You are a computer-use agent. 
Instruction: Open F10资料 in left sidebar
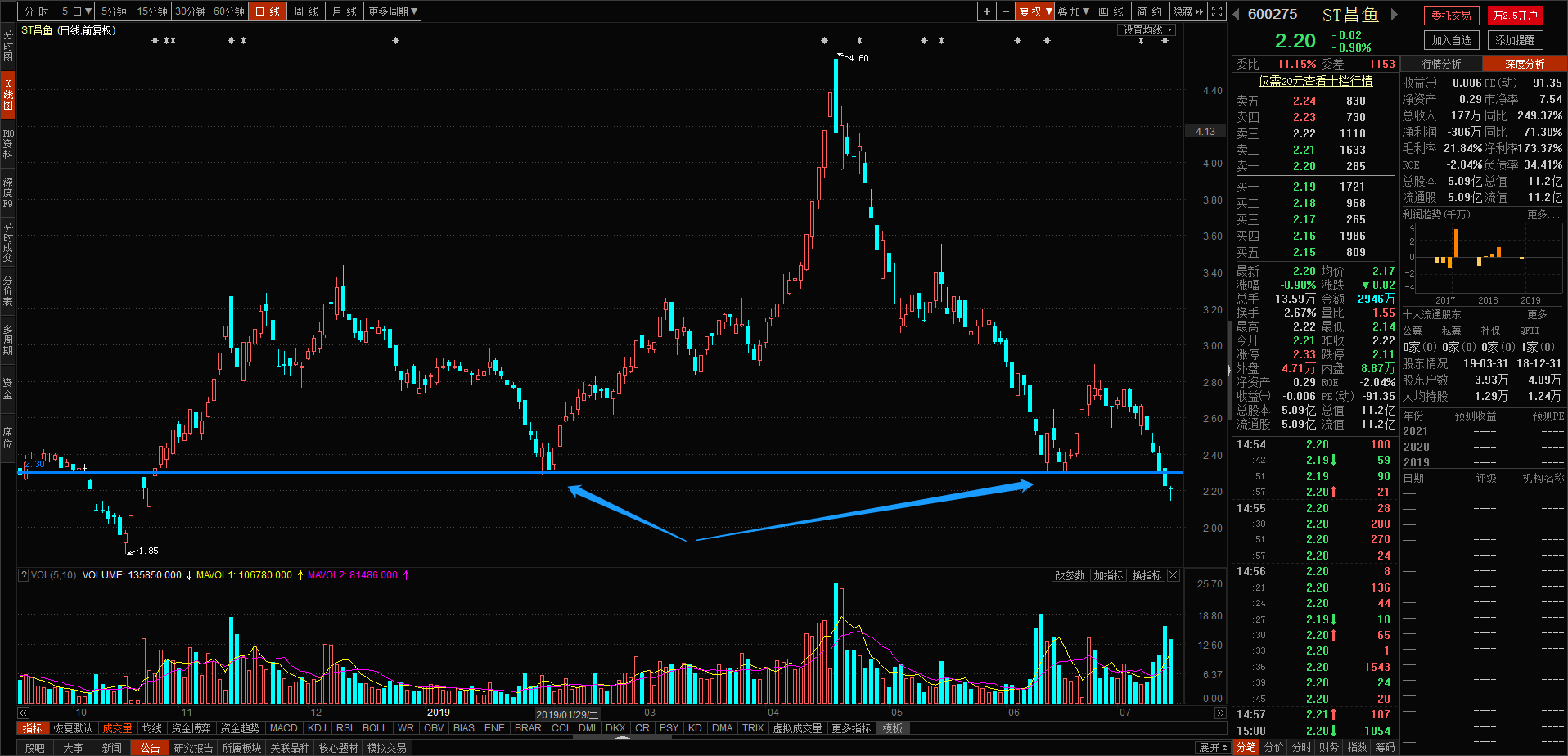(7, 144)
